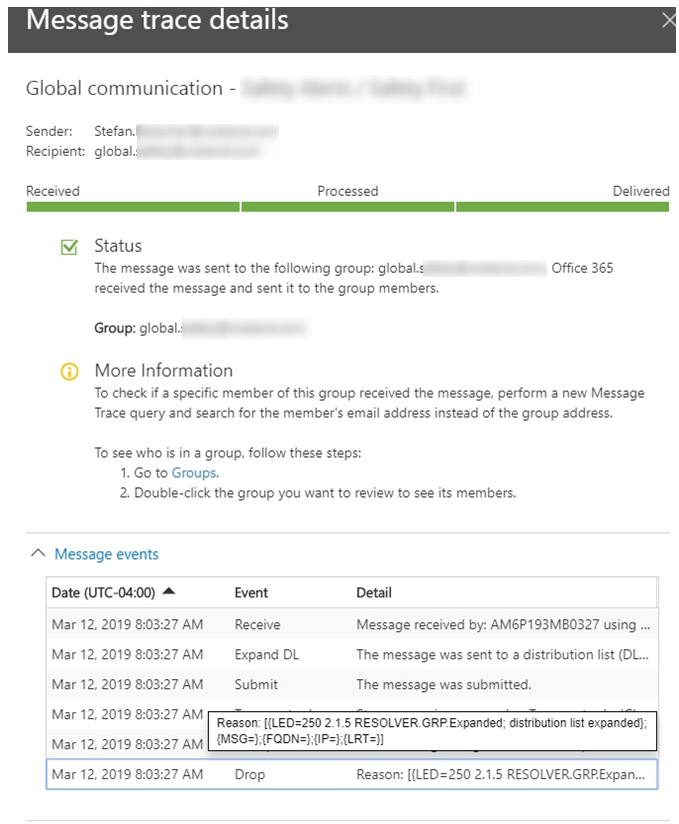
Task: Click the Received progress bar segment
Action: tap(132, 207)
